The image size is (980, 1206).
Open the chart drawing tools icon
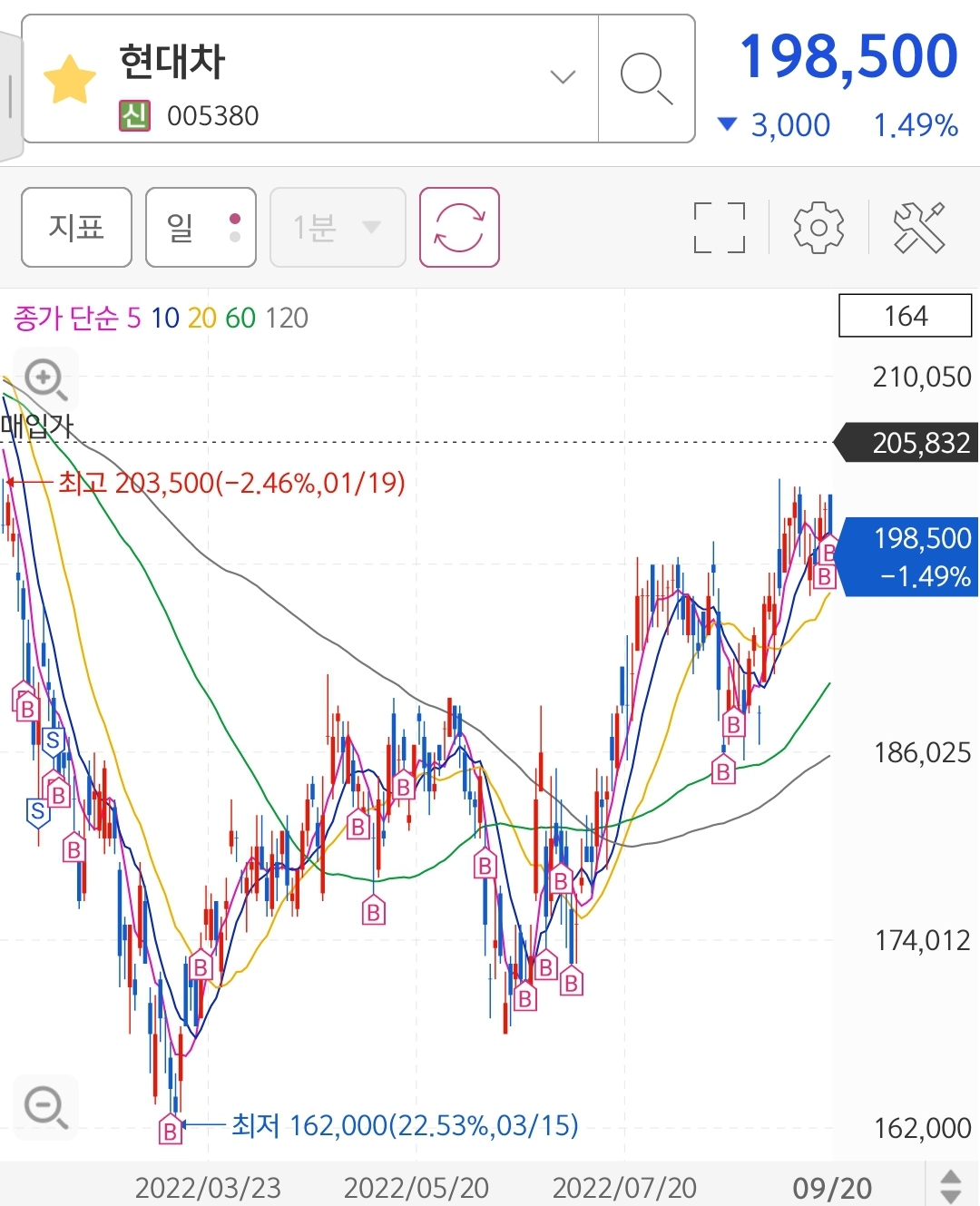(918, 227)
